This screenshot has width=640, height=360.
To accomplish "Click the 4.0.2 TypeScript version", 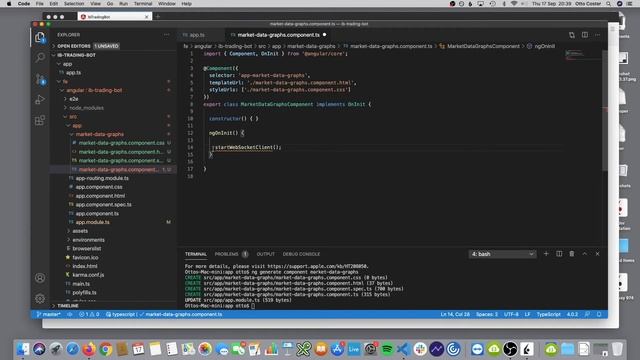I will tap(572, 314).
